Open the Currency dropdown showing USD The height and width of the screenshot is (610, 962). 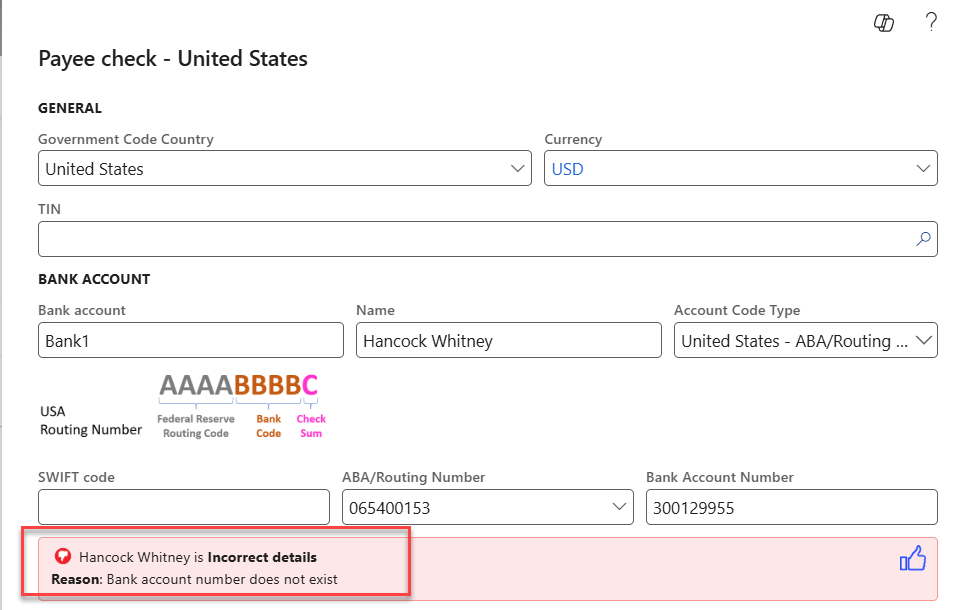[923, 169]
